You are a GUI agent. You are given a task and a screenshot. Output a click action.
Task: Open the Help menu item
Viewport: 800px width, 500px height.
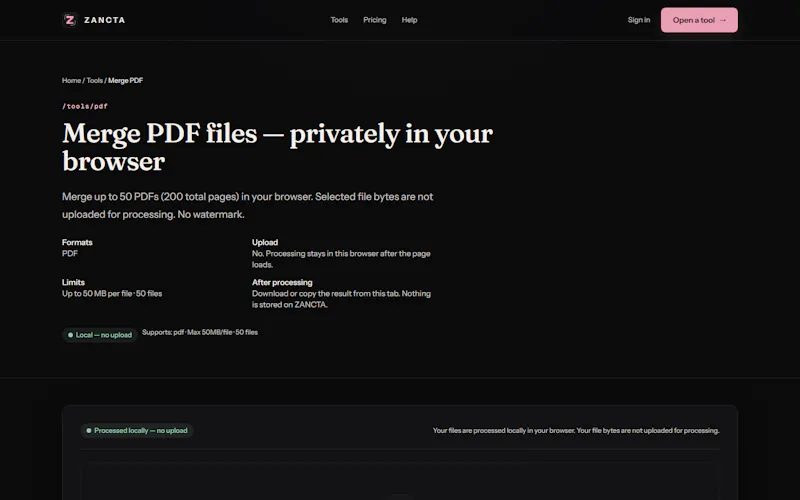(x=409, y=20)
